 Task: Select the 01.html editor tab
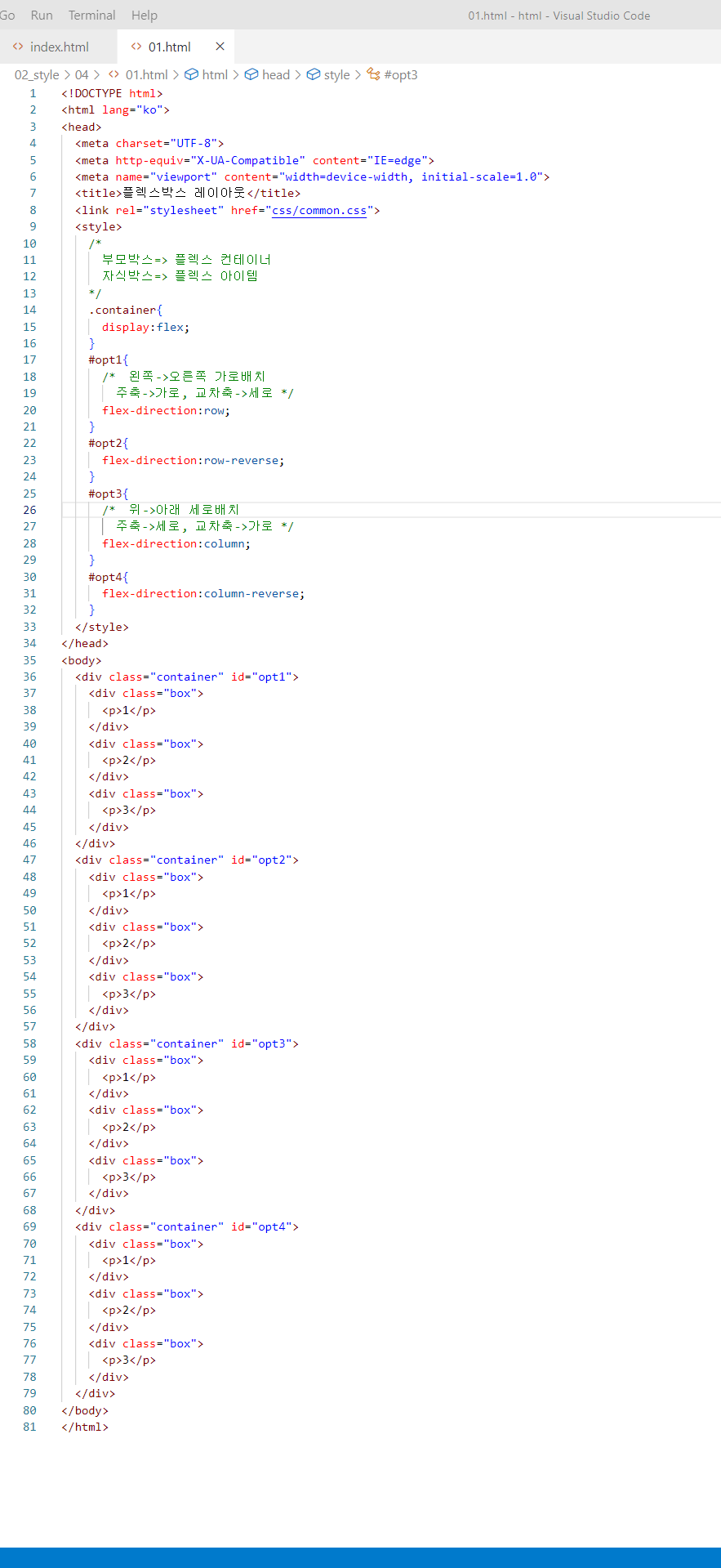click(x=169, y=47)
